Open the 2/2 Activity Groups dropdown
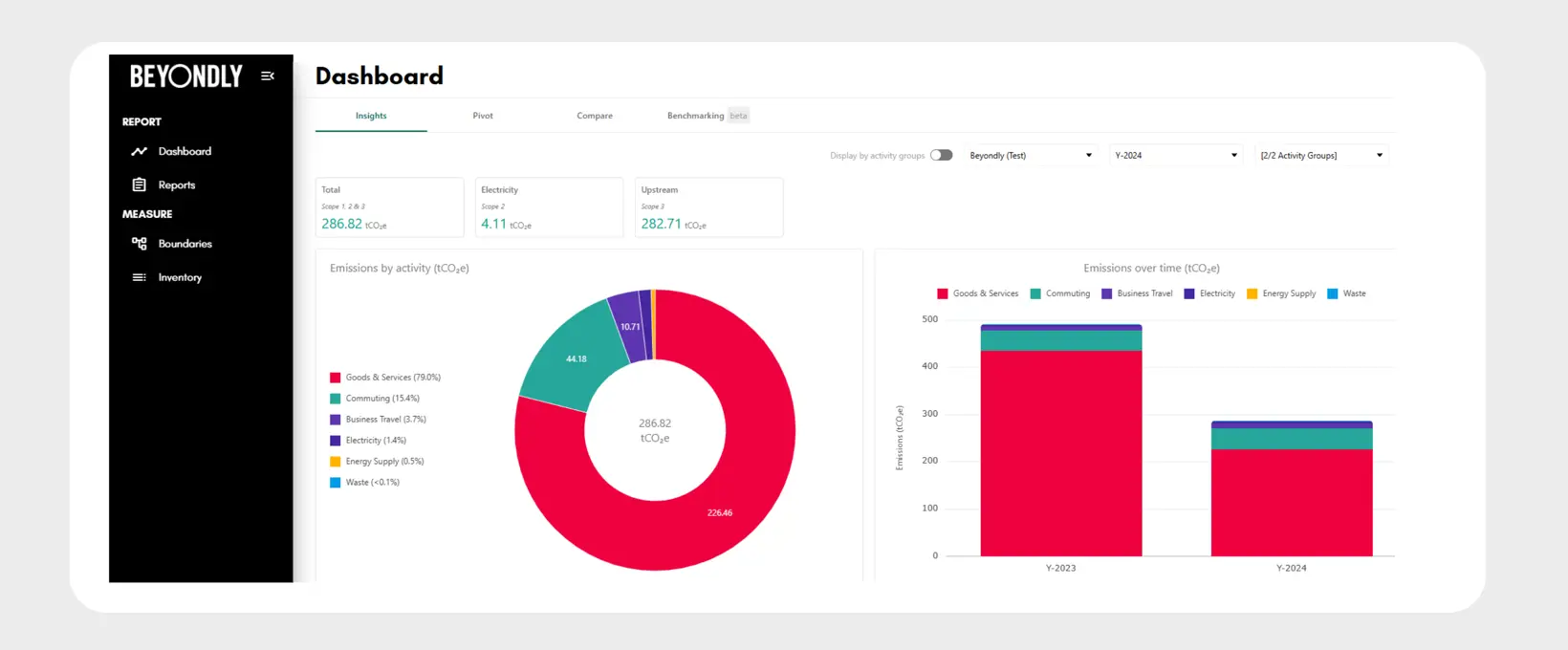The height and width of the screenshot is (650, 1568). pos(1322,155)
